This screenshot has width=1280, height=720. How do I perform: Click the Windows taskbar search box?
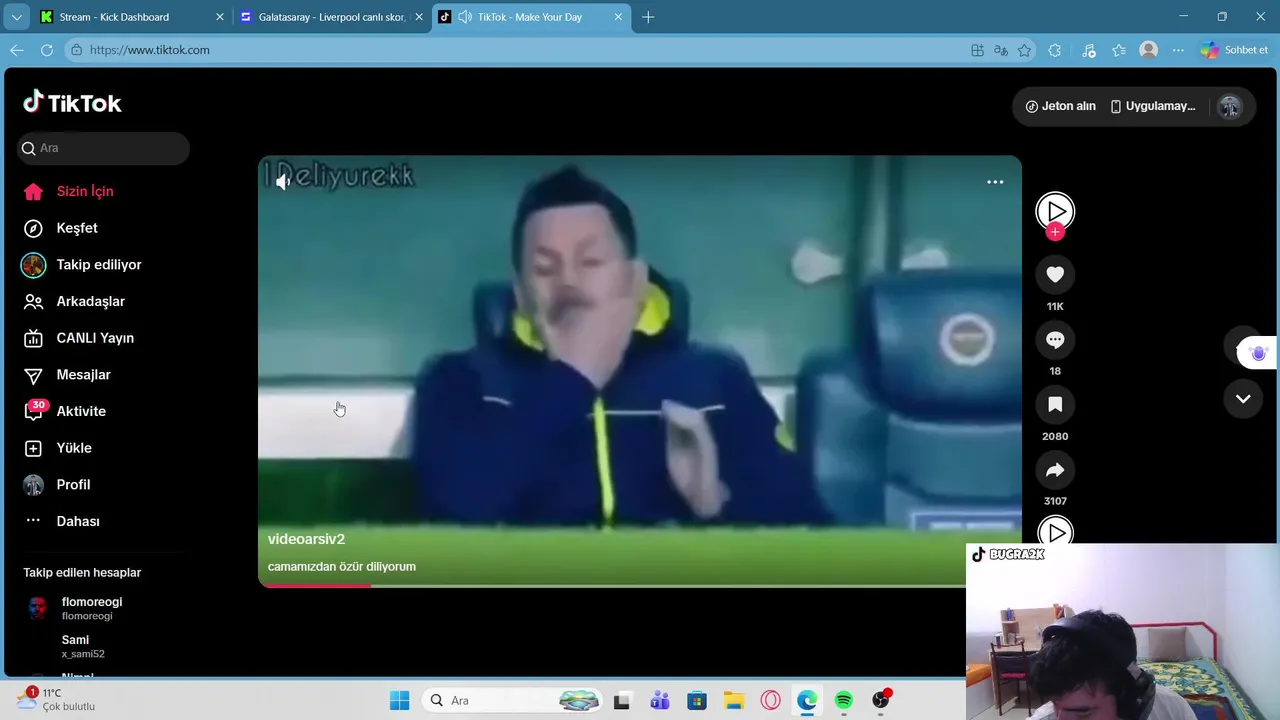click(513, 700)
